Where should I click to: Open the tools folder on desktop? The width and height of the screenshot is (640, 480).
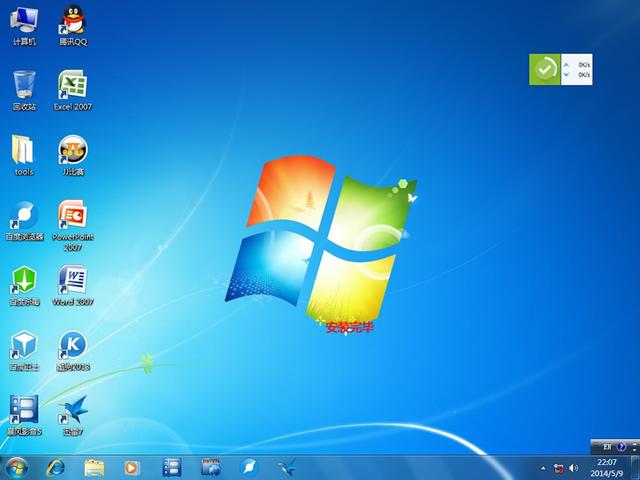click(24, 155)
